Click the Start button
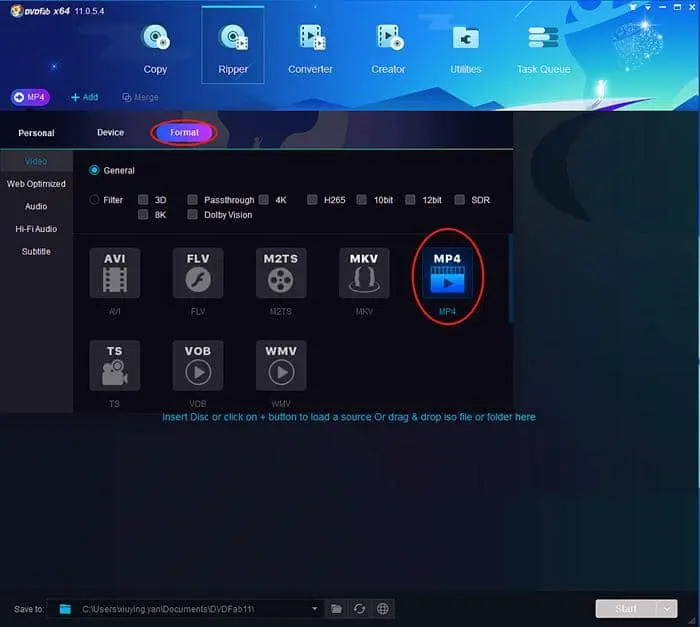Image resolution: width=700 pixels, height=627 pixels. click(626, 609)
